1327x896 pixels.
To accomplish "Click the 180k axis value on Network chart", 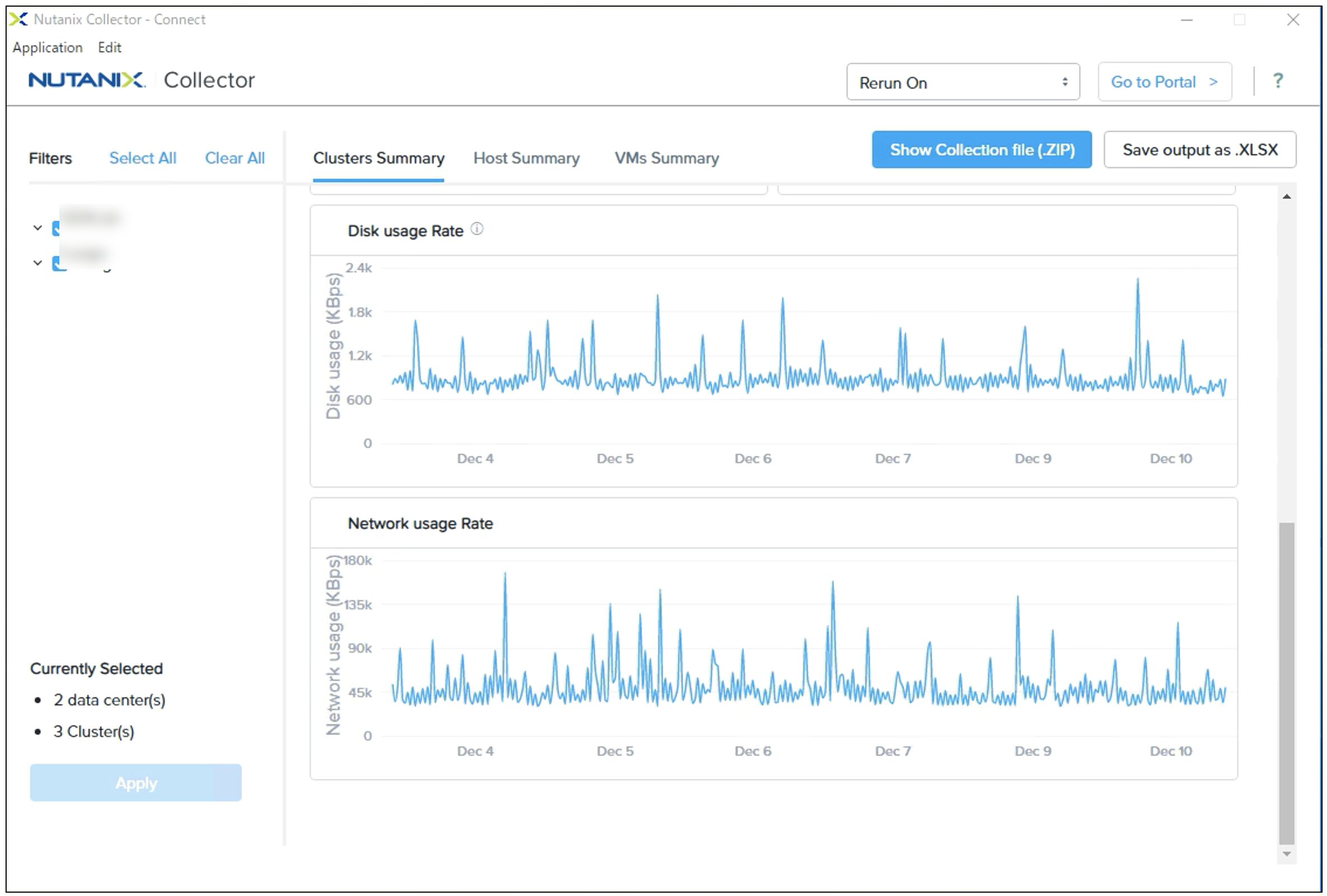I will (357, 560).
